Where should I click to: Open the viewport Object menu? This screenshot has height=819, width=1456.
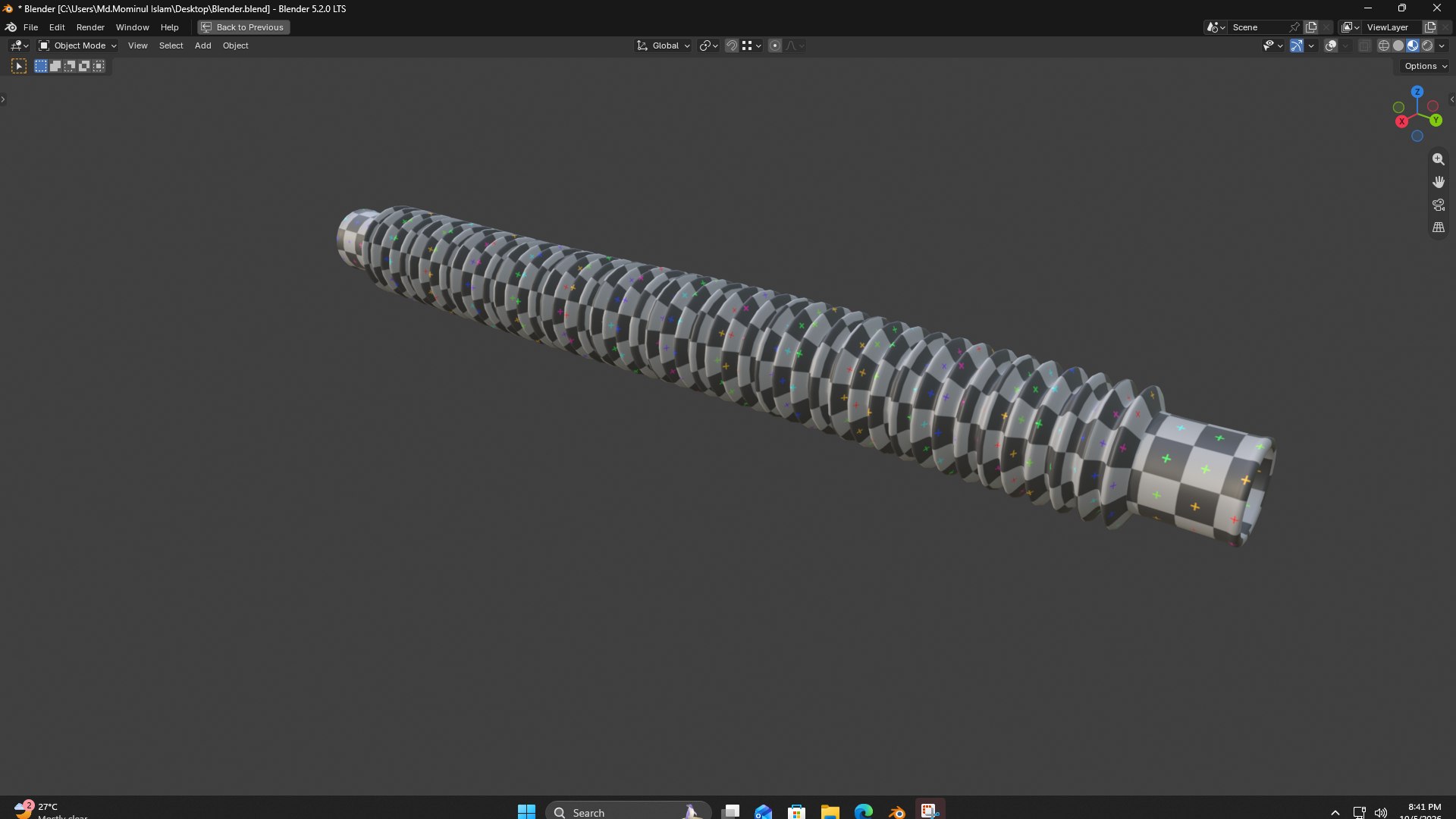click(235, 45)
